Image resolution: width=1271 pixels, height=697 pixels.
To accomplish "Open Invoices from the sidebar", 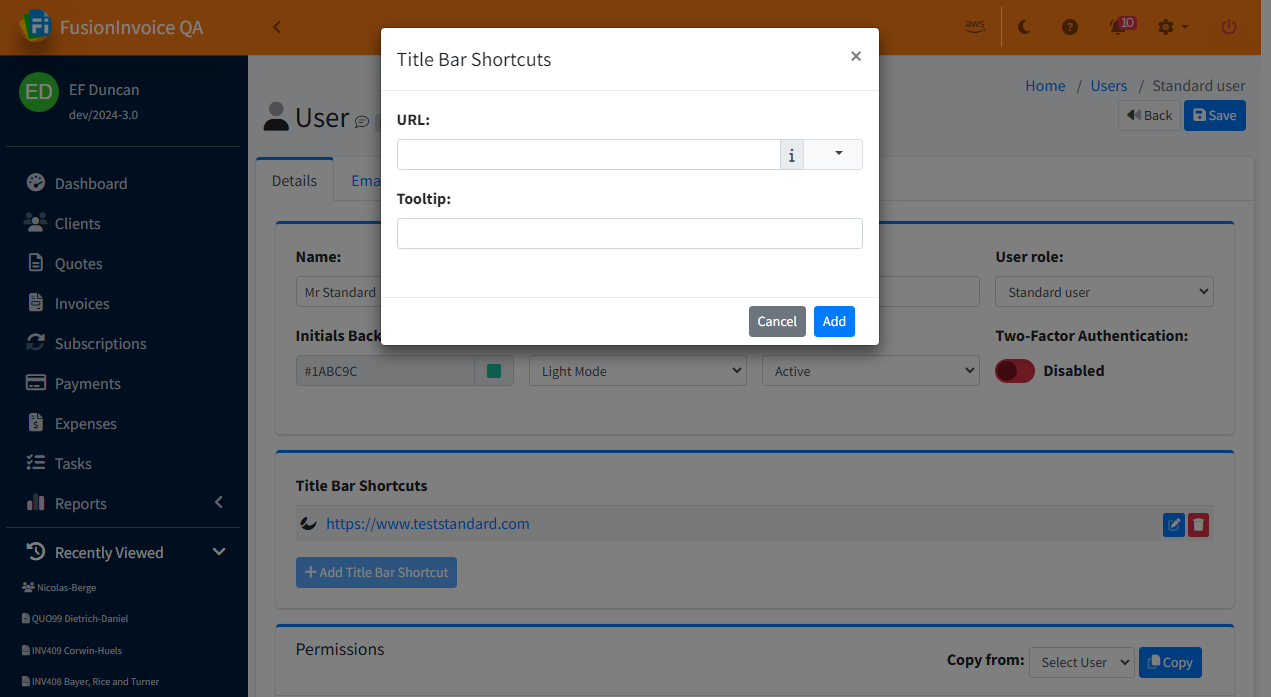I will click(x=82, y=304).
